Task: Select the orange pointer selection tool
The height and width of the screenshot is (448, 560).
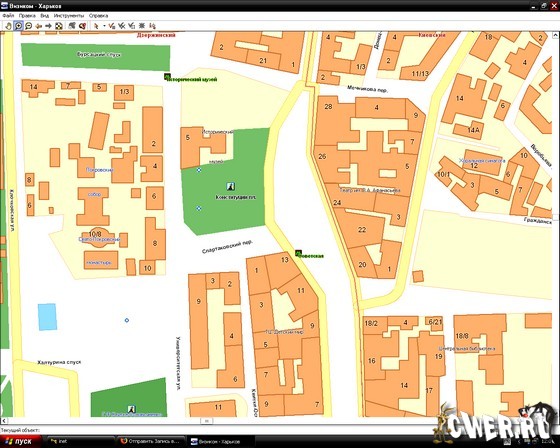Action: [96, 26]
